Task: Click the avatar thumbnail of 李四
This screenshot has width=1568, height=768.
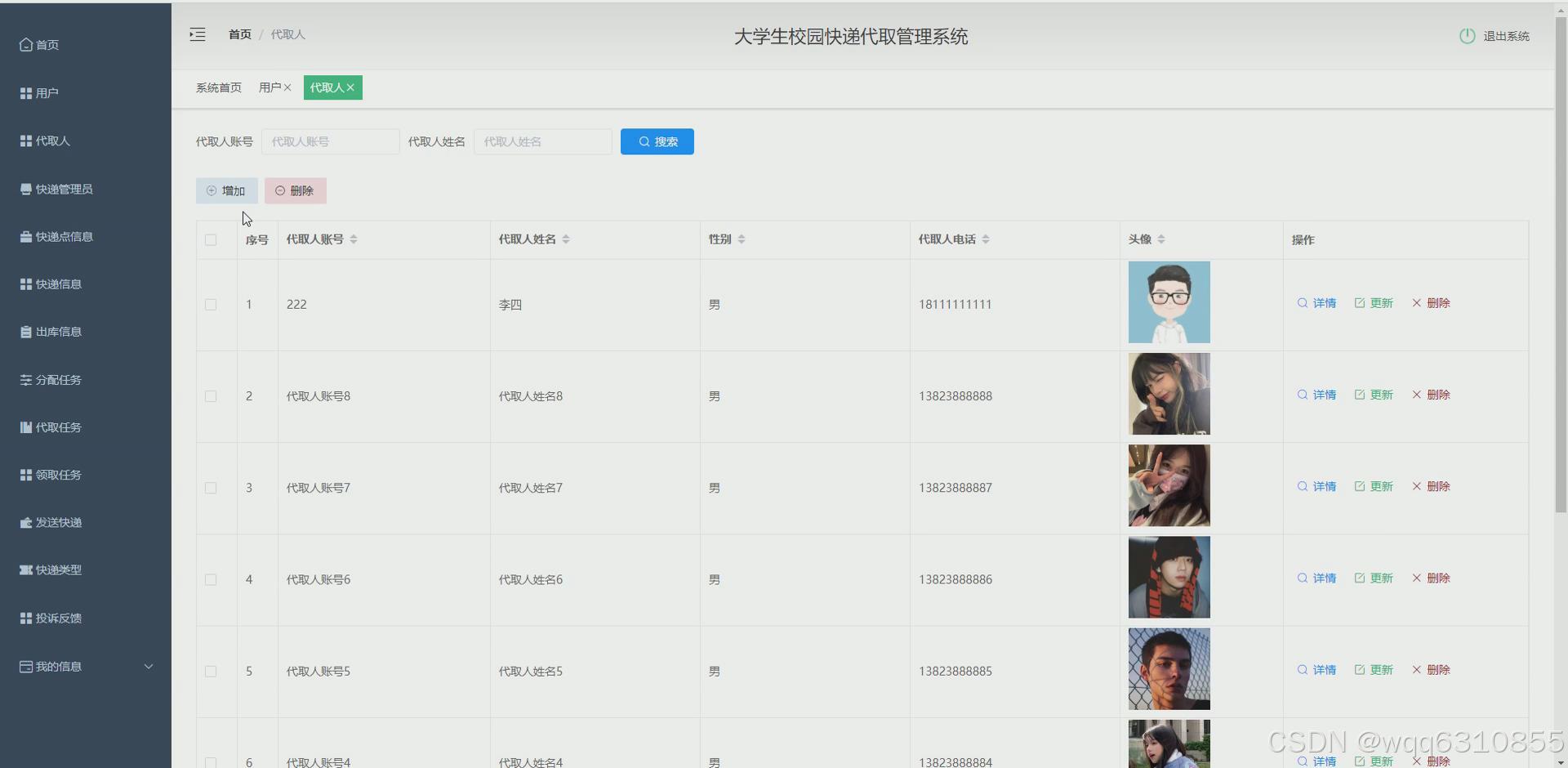Action: (x=1169, y=301)
